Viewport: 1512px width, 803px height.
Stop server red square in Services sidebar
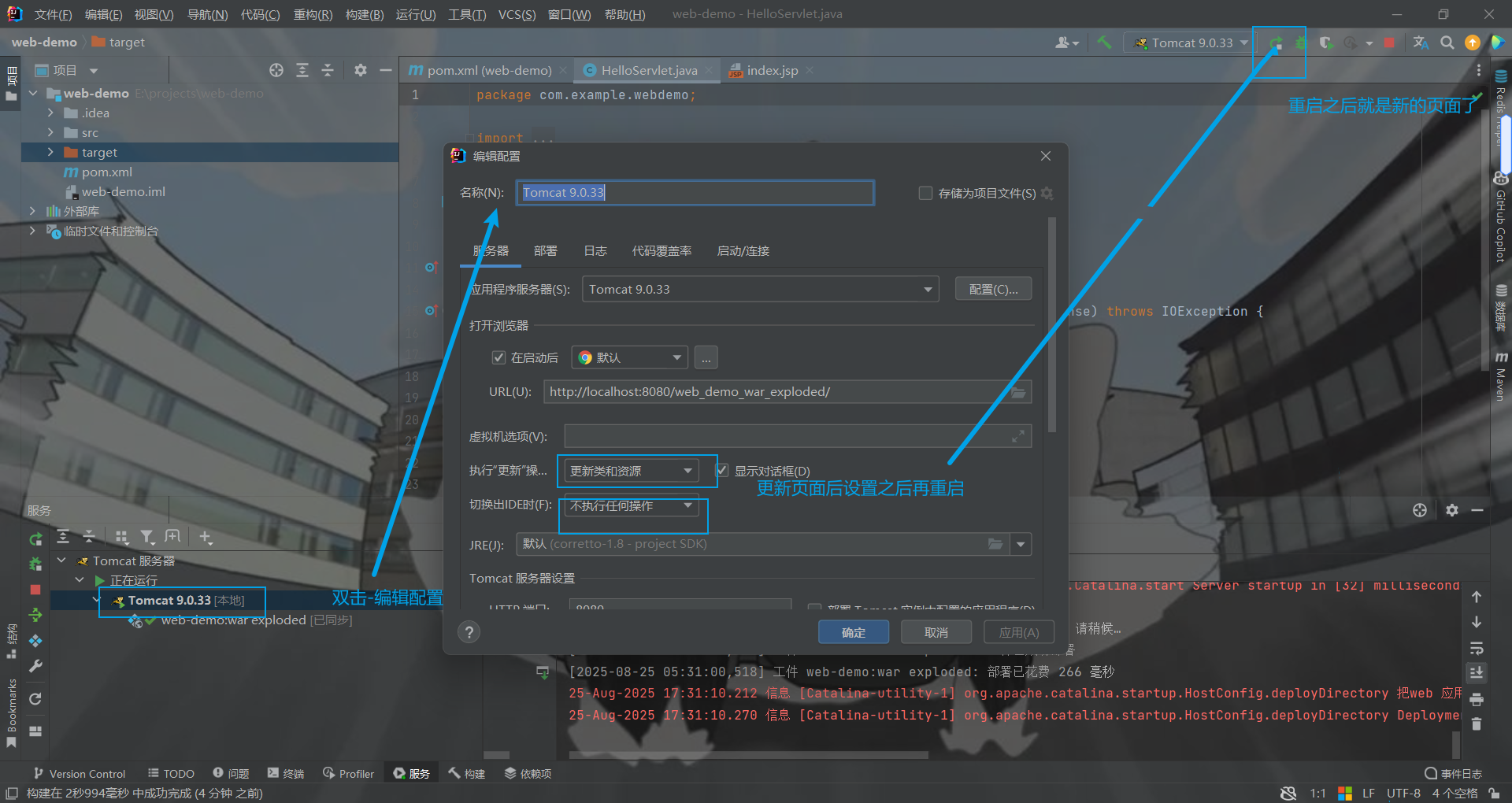pyautogui.click(x=35, y=590)
